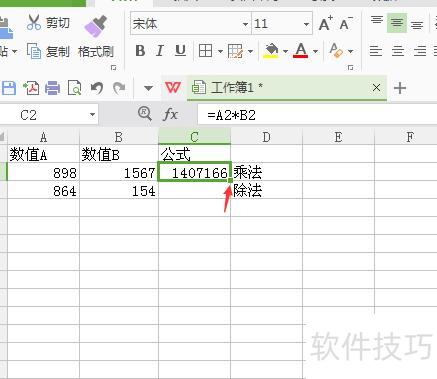Apply red font color A
The height and width of the screenshot is (379, 437).
(301, 51)
